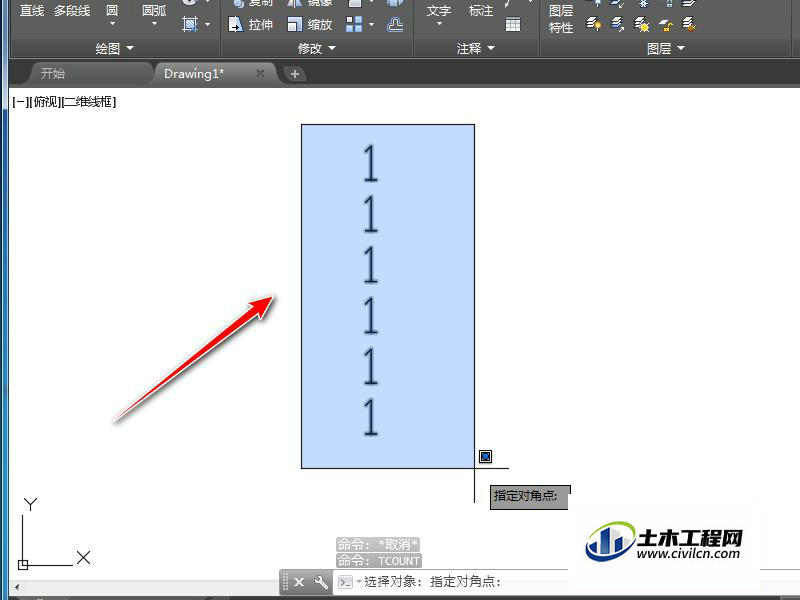Click the 标注 dimension tool
This screenshot has width=800, height=600.
(x=481, y=11)
